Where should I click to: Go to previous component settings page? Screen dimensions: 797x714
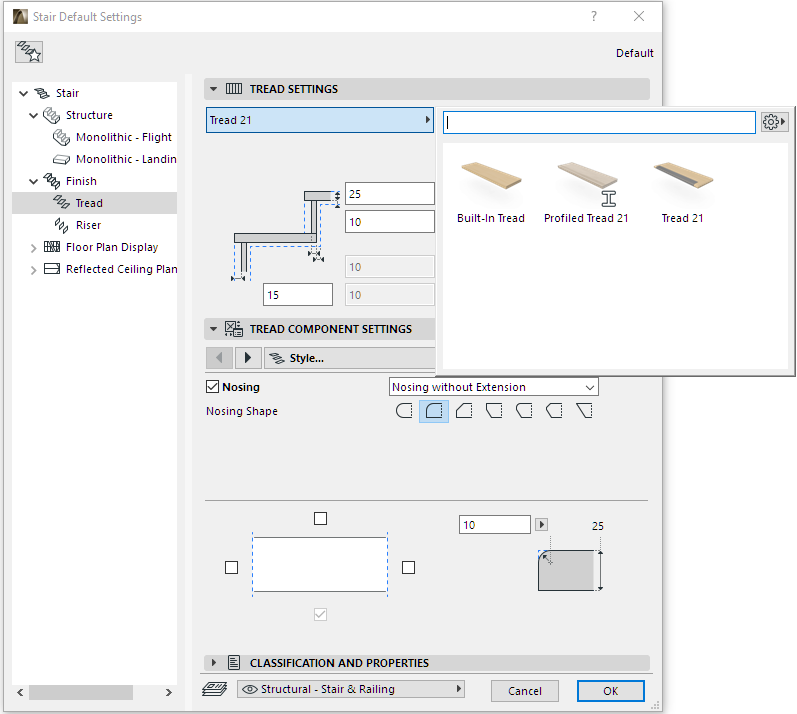coord(220,358)
